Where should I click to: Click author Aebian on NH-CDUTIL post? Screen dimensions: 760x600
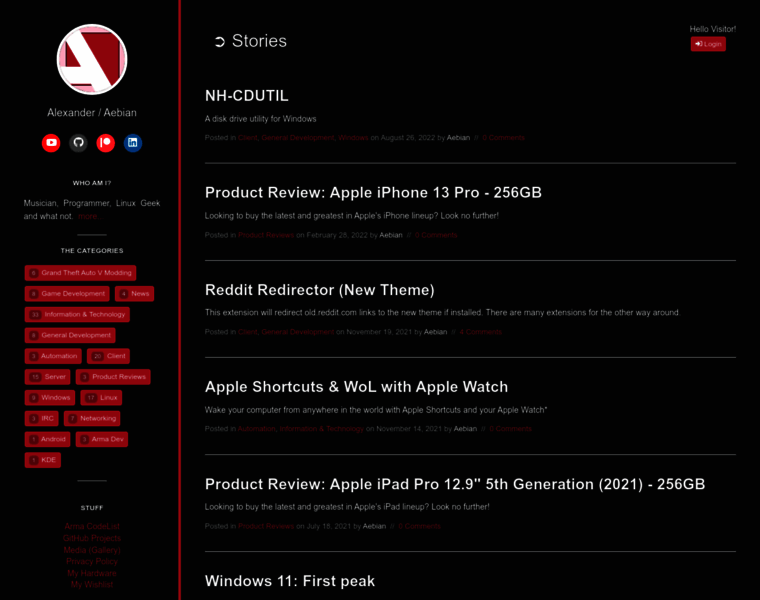click(x=458, y=138)
